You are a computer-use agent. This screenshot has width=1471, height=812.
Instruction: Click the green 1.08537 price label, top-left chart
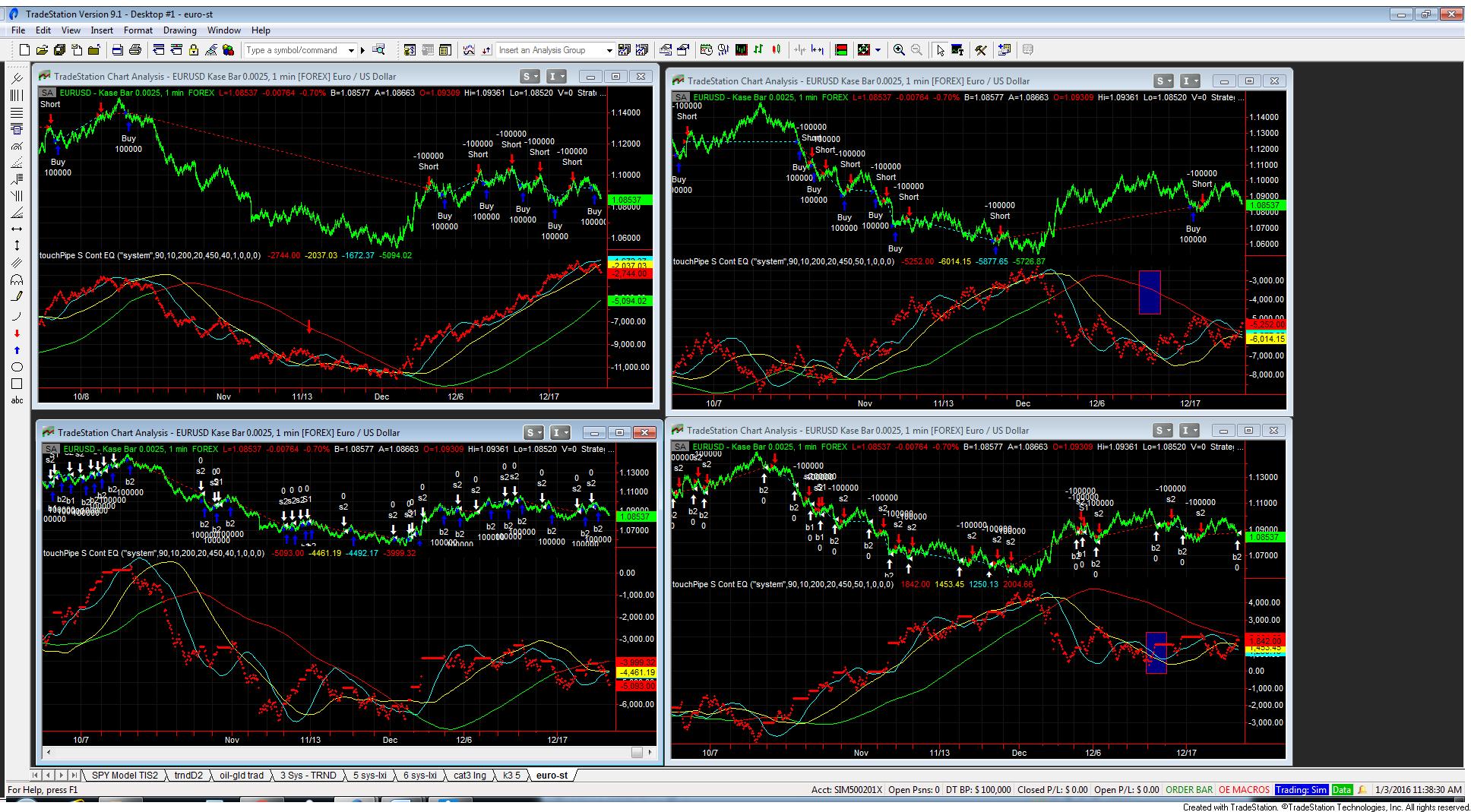tap(628, 201)
